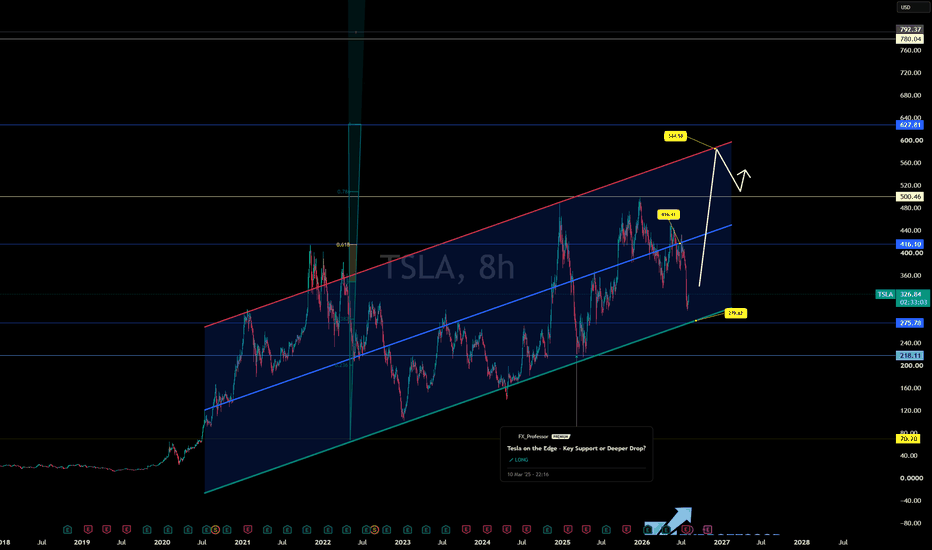Viewport: 932px width, 550px height.
Task: Select the blue channel midline
Action: point(468,318)
